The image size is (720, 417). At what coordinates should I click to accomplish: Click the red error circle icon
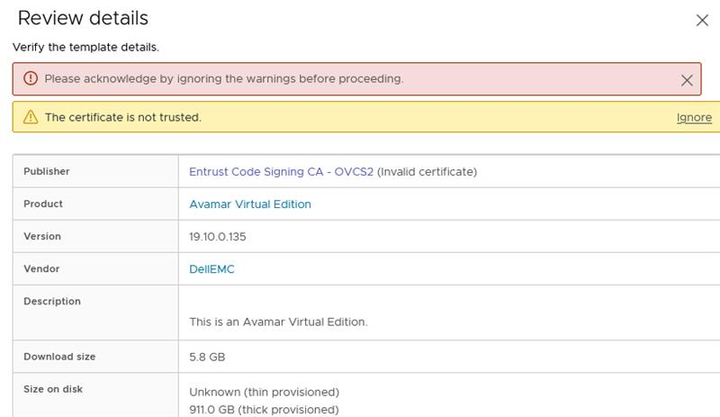[30, 79]
